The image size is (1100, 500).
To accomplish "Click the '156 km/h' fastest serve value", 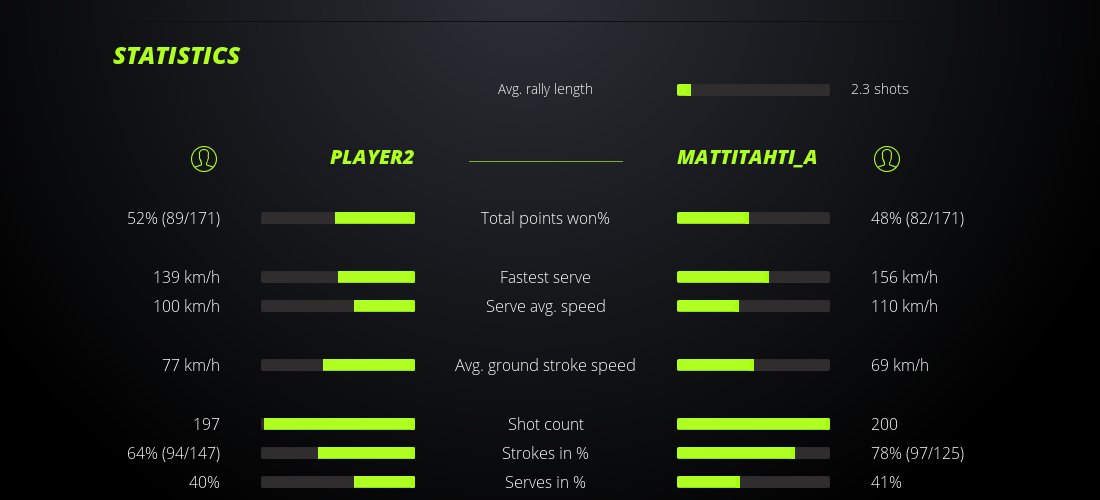I will pyautogui.click(x=904, y=277).
